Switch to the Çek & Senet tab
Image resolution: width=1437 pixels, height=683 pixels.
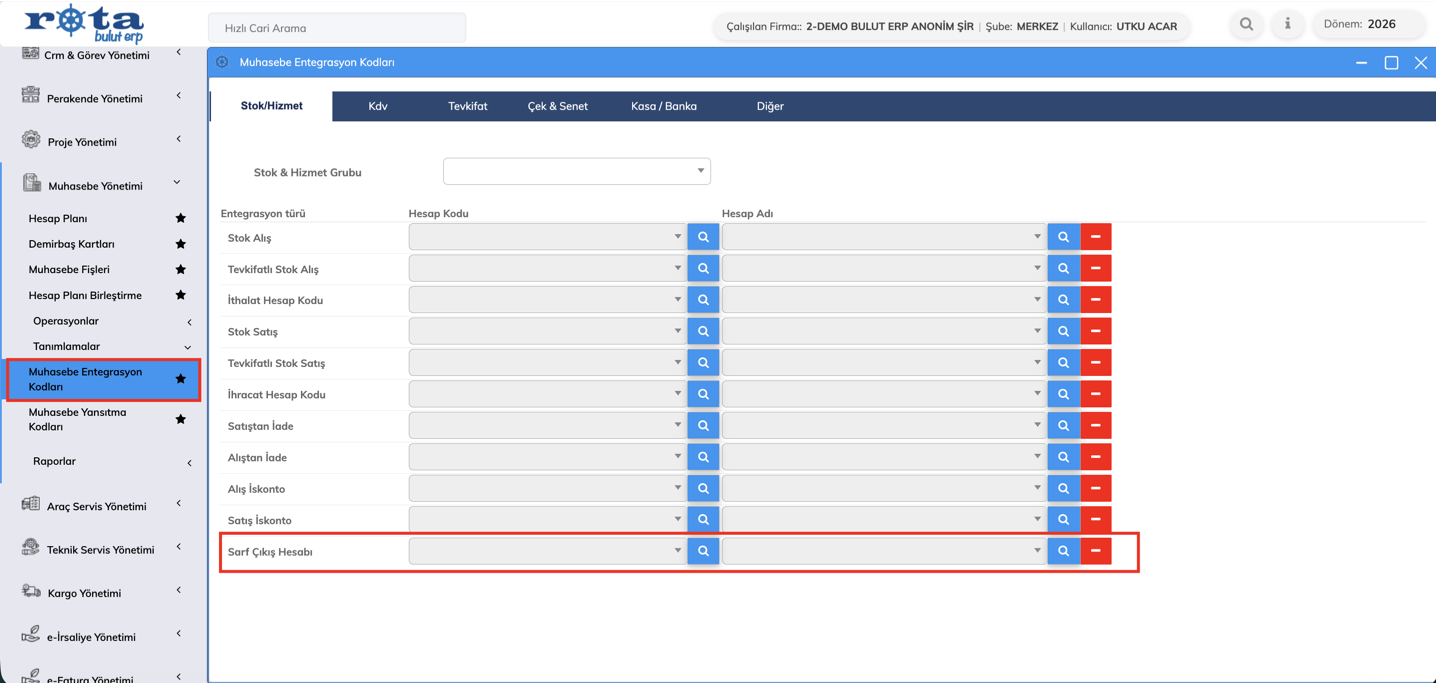(557, 106)
